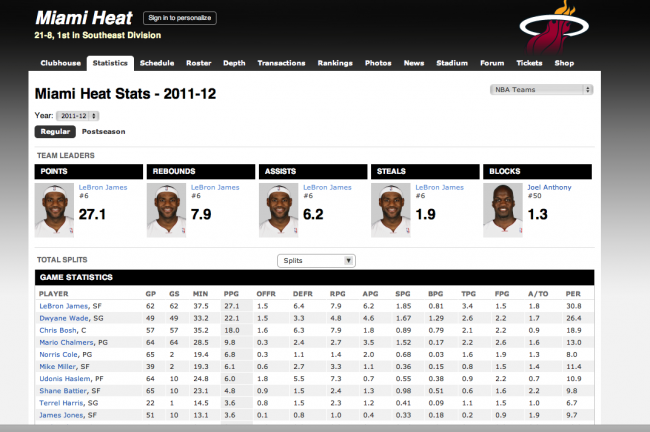Open the Transactions tab
The height and width of the screenshot is (432, 650).
[281, 63]
